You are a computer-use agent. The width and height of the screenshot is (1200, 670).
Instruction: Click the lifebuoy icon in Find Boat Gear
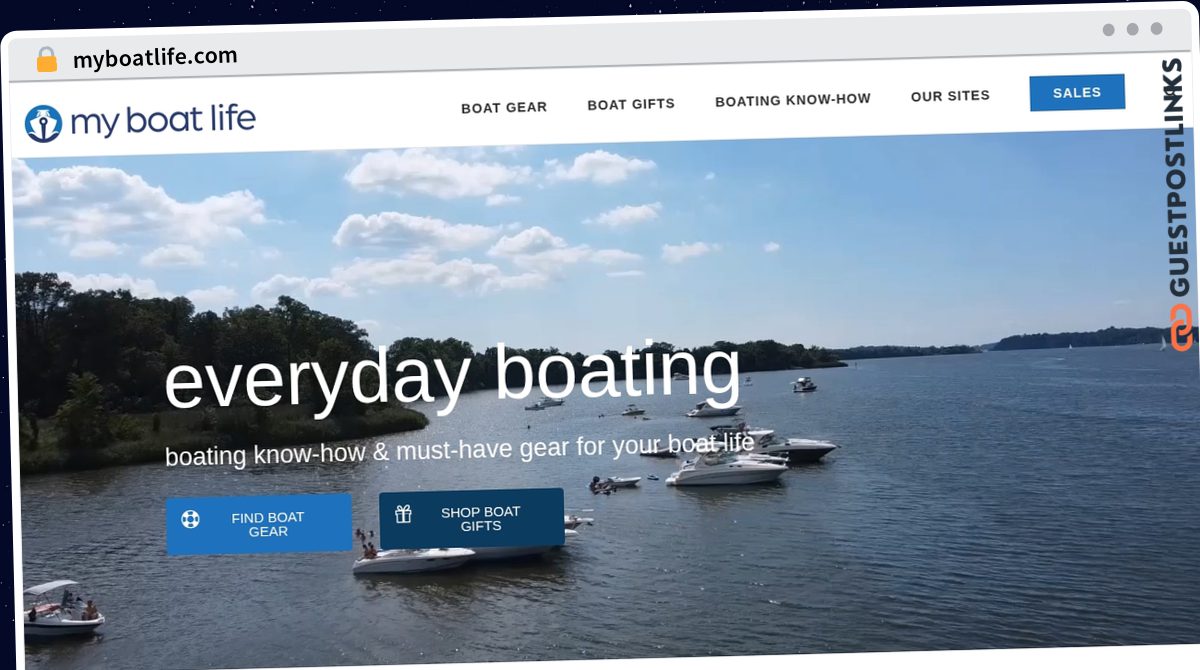pyautogui.click(x=190, y=519)
